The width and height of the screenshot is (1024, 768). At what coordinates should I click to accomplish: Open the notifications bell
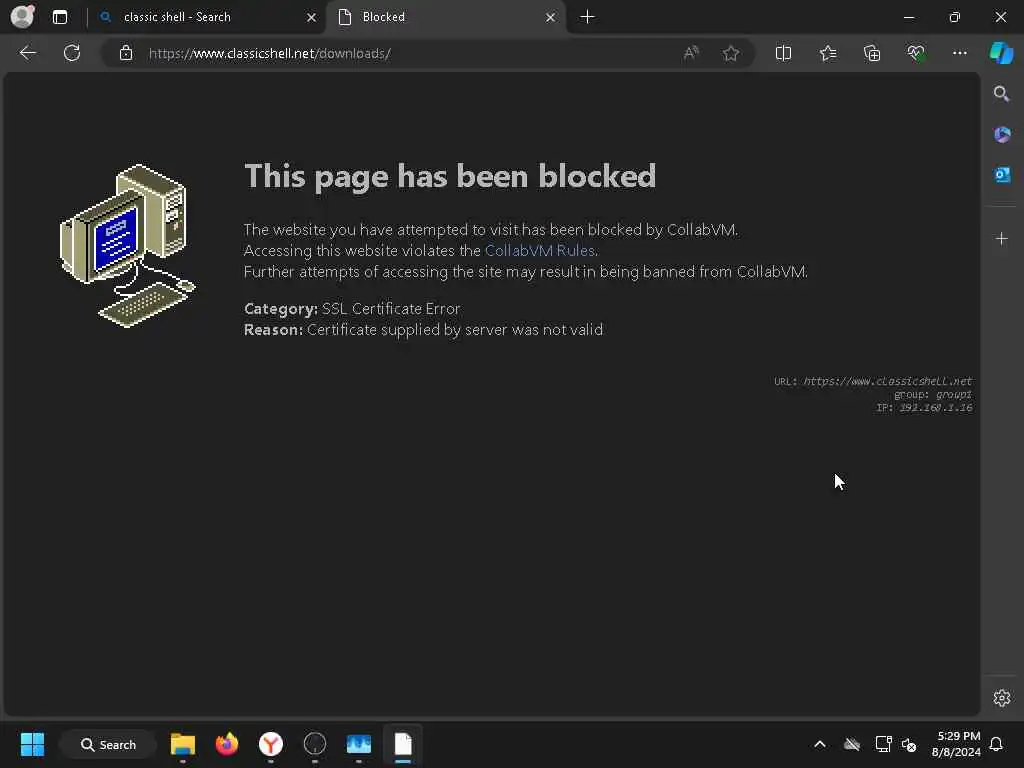pos(997,744)
